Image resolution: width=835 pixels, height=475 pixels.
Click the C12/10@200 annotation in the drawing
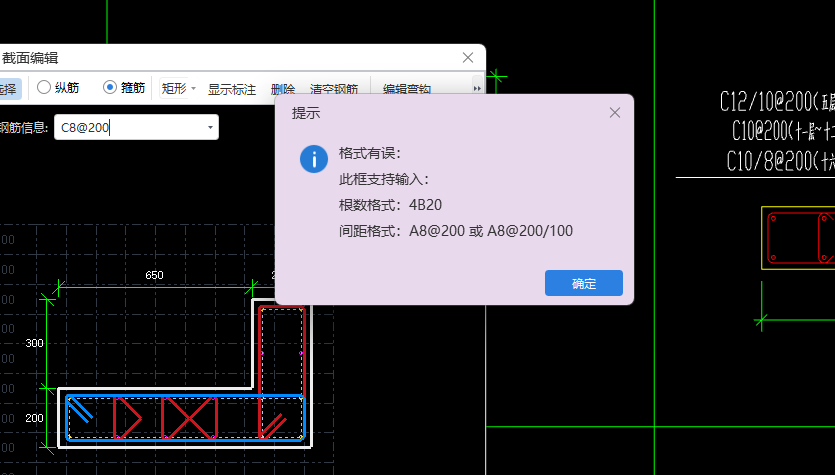(777, 101)
